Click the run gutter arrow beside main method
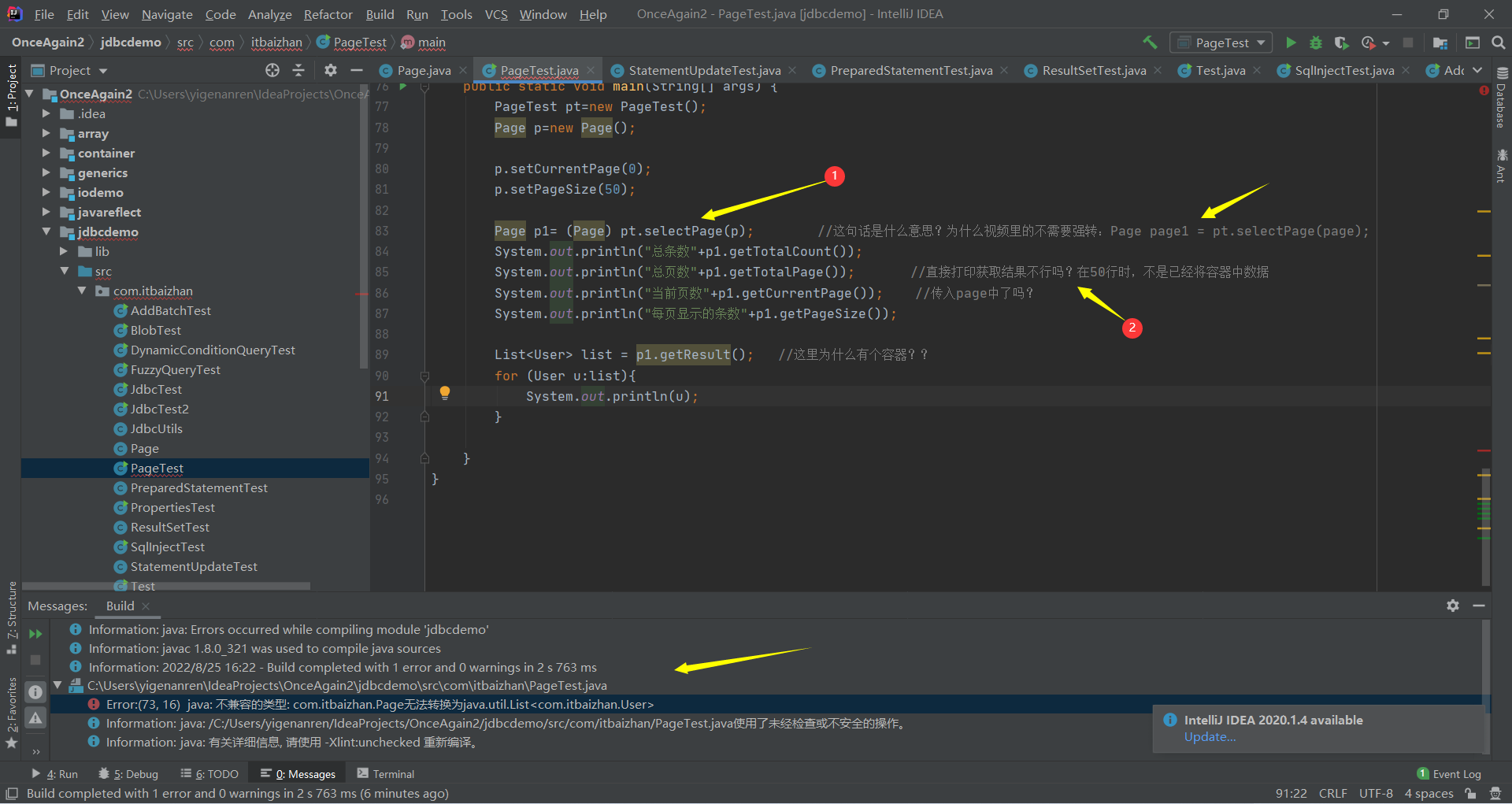This screenshot has width=1512, height=804. pos(403,87)
